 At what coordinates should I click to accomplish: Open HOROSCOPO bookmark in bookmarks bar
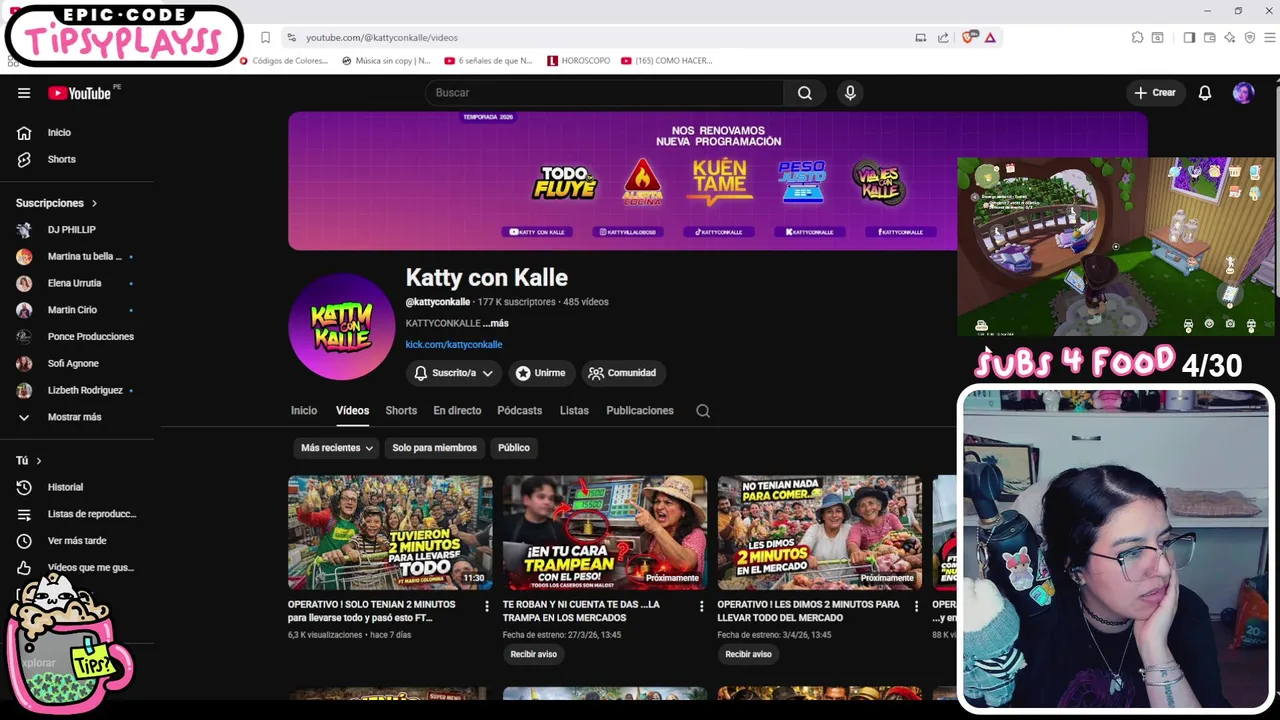(579, 61)
